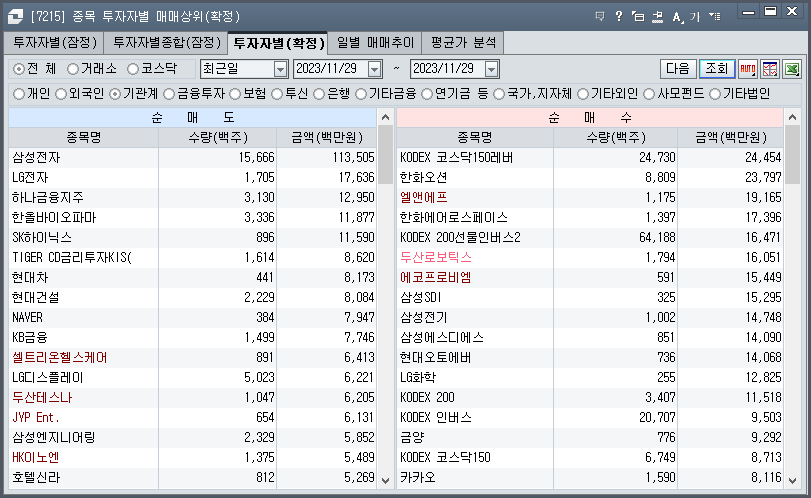Select 카카오 row in 순매수 list
The image size is (811, 498).
coord(590,477)
